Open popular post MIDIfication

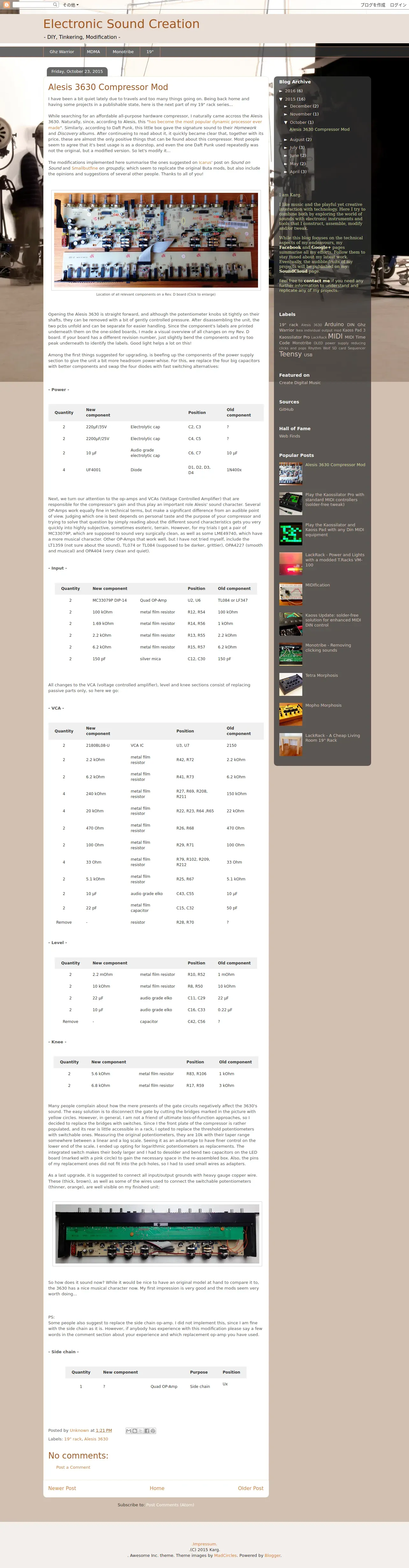318,585
